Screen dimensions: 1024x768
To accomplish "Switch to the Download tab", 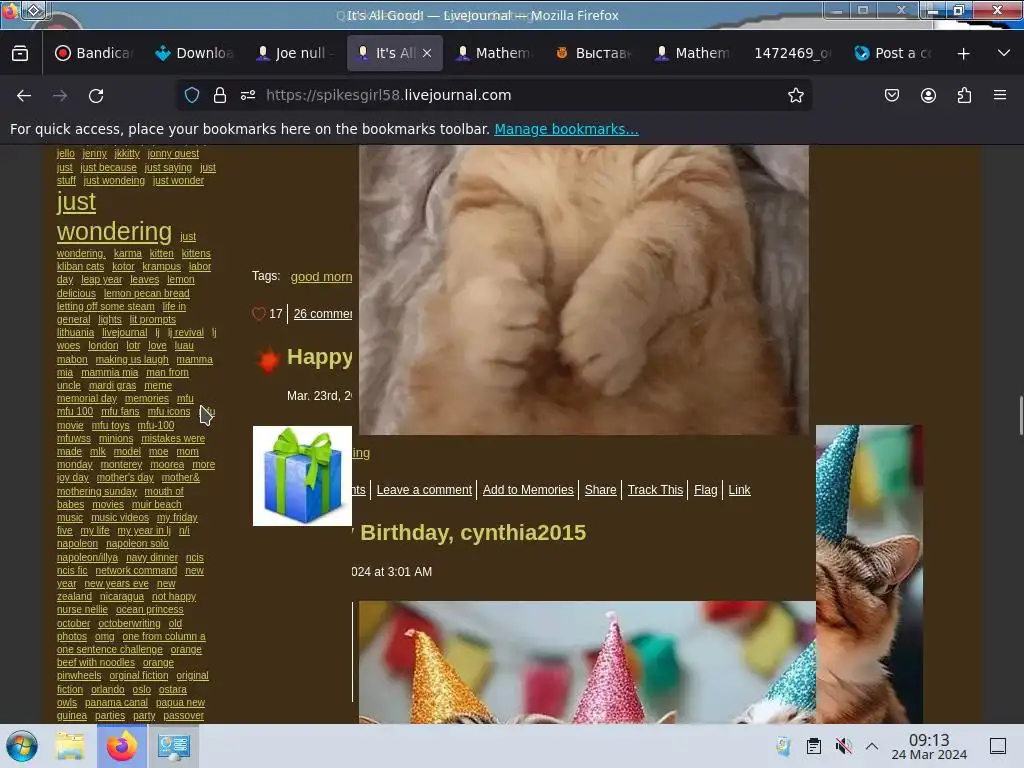I will point(194,54).
